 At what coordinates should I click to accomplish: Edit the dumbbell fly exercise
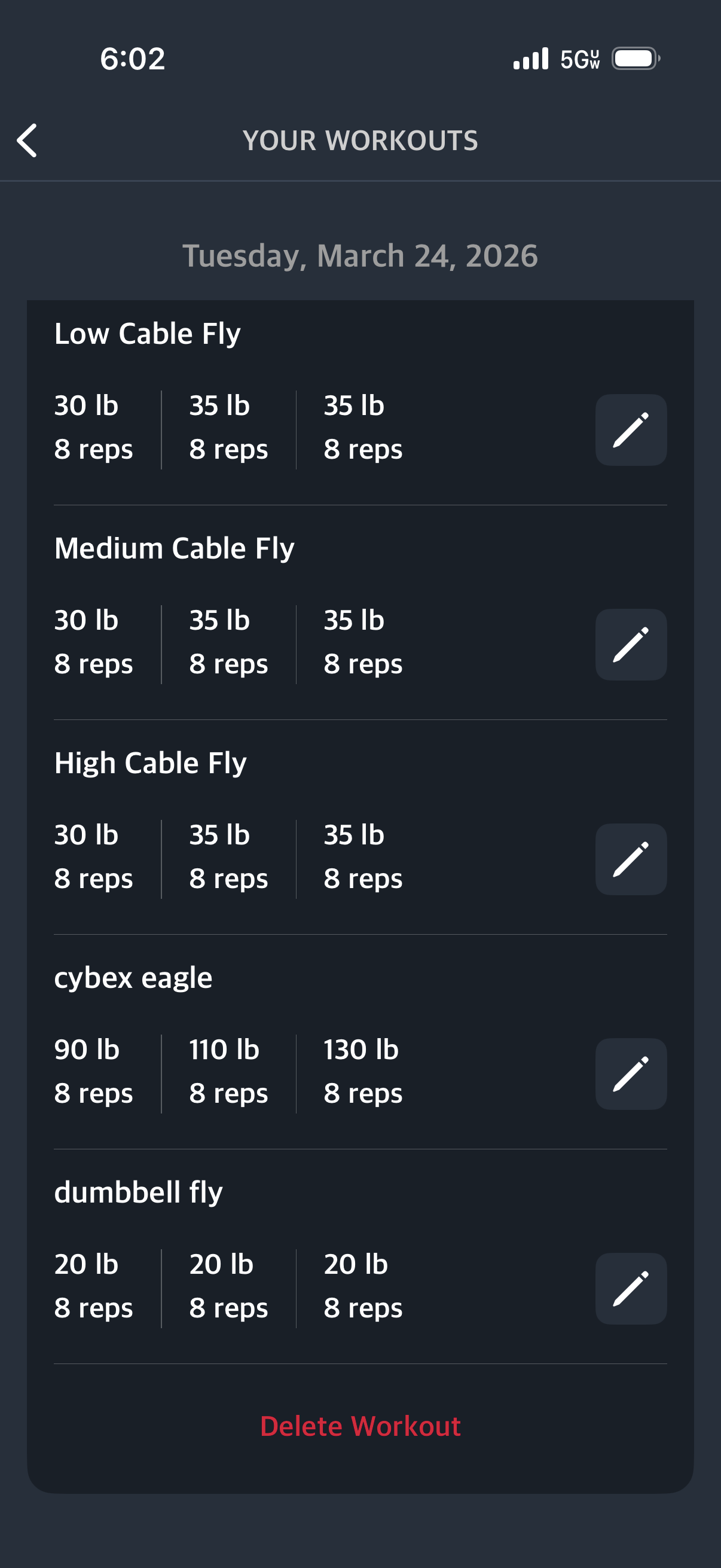click(630, 1288)
